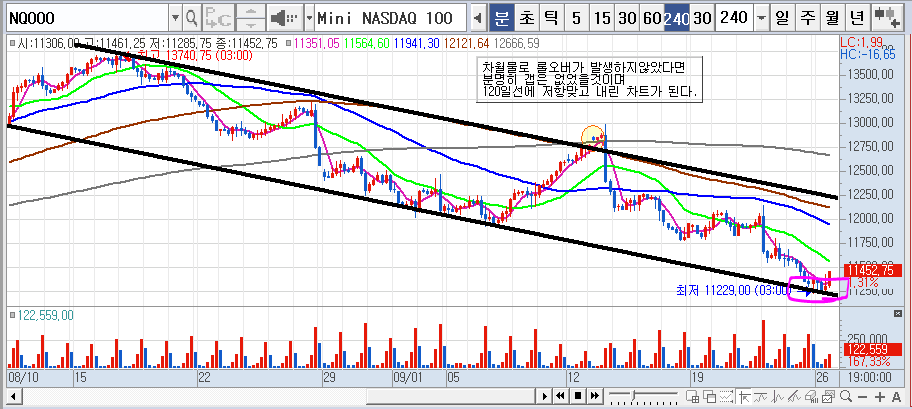This screenshot has height=409, width=912.
Task: Click the A text tool icon
Action: [896, 397]
